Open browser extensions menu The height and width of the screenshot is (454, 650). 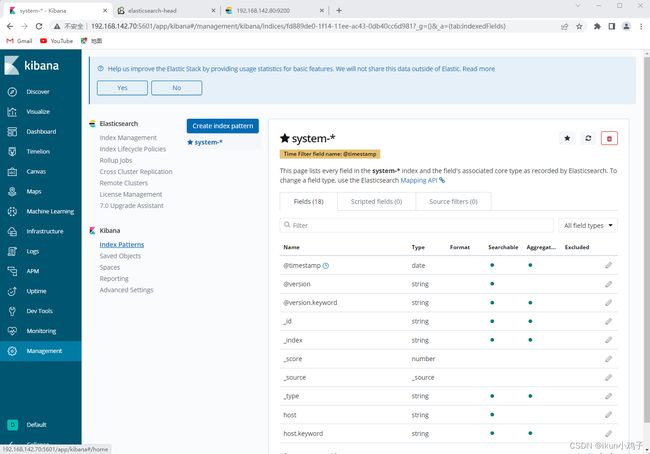(597, 27)
